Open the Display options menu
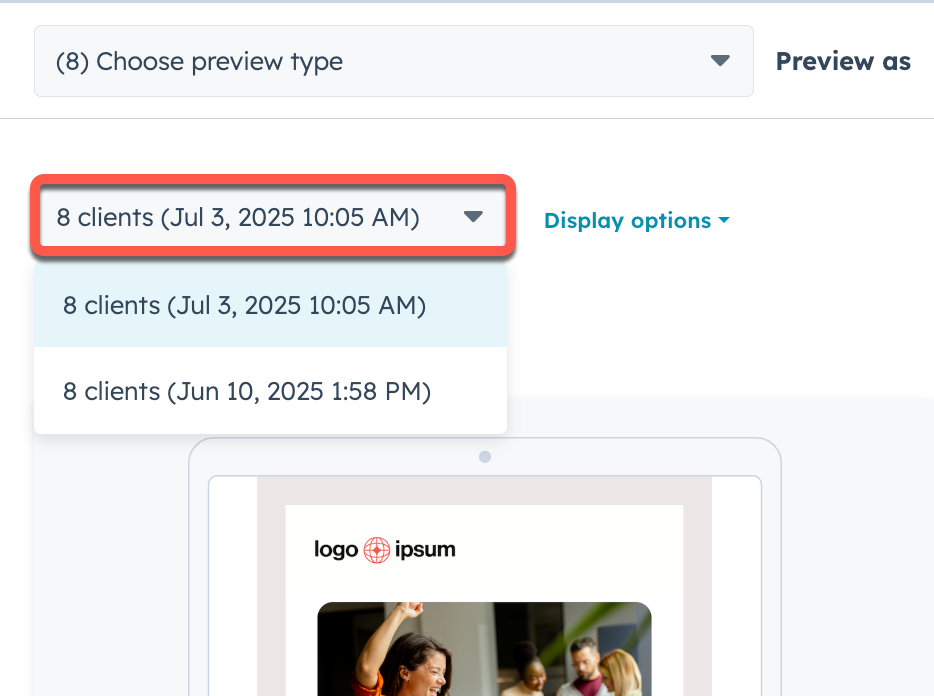Screen dimensions: 934x696 636,221
